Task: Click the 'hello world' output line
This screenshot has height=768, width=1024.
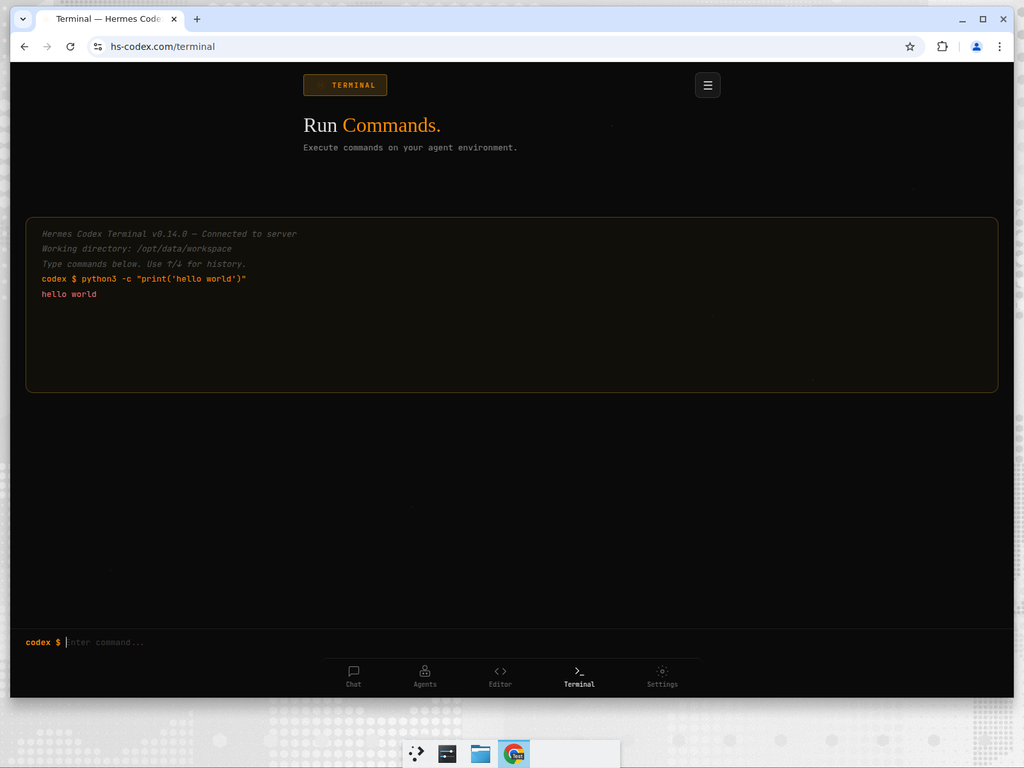Action: pos(69,295)
